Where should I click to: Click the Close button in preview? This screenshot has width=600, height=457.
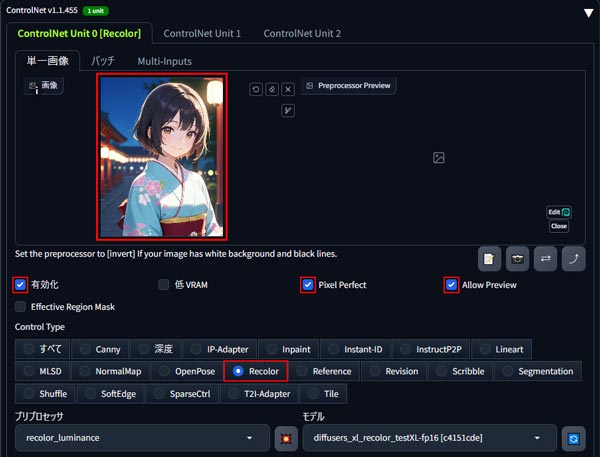tap(559, 226)
